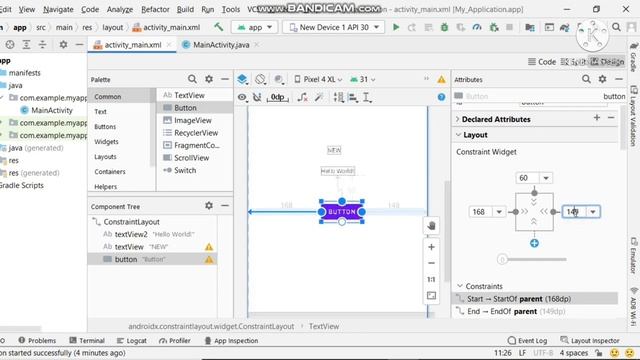
Task: Open Palette settings gear
Action: click(x=209, y=79)
